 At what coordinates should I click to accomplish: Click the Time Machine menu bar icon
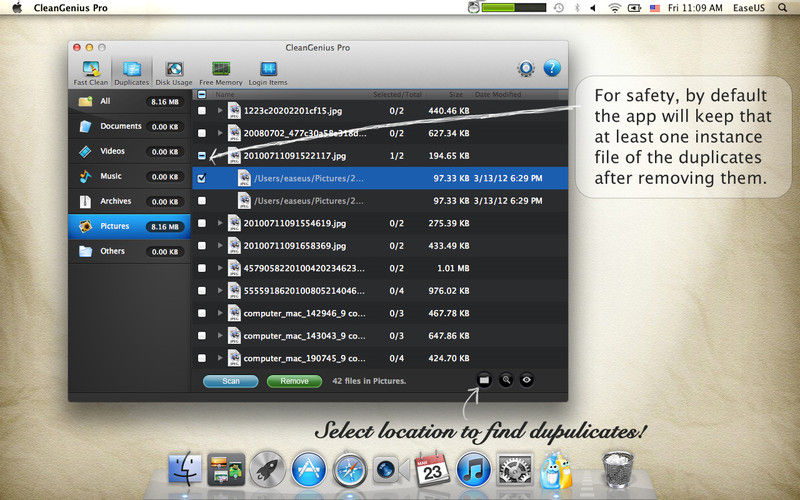559,8
